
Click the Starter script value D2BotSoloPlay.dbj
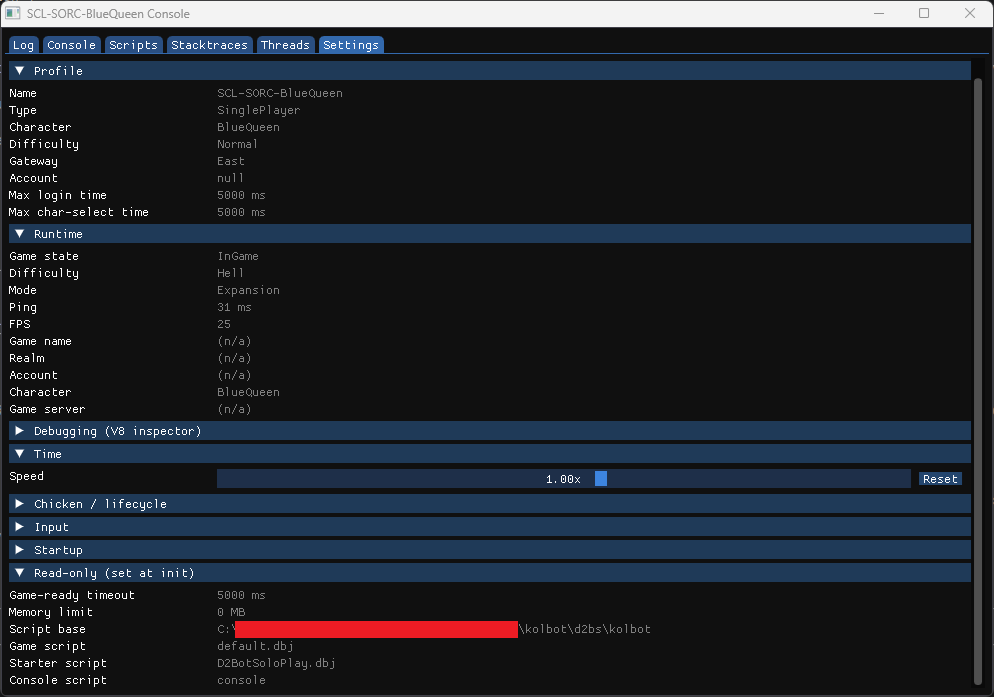(x=276, y=663)
